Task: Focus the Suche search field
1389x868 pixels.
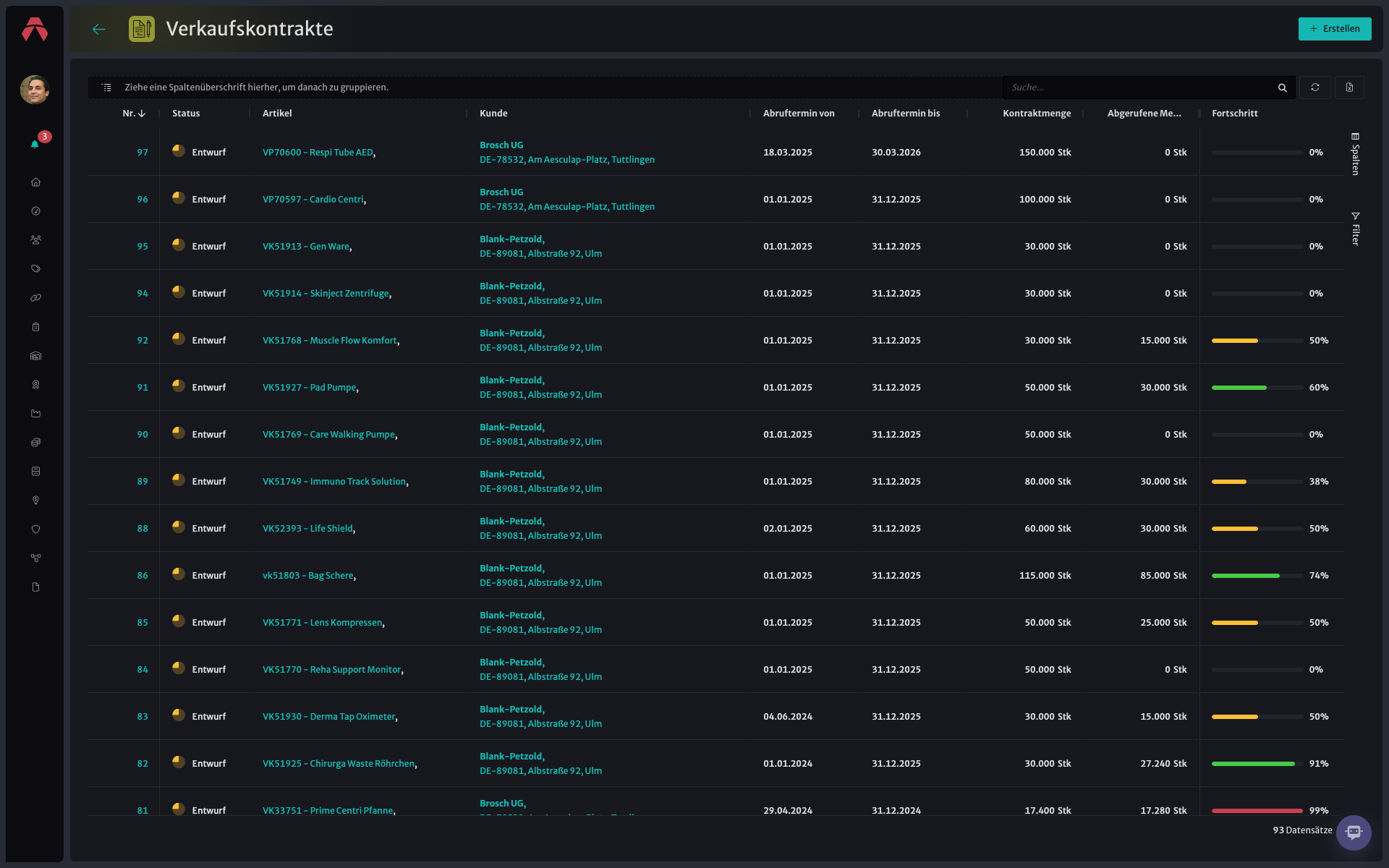Action: pos(1139,88)
